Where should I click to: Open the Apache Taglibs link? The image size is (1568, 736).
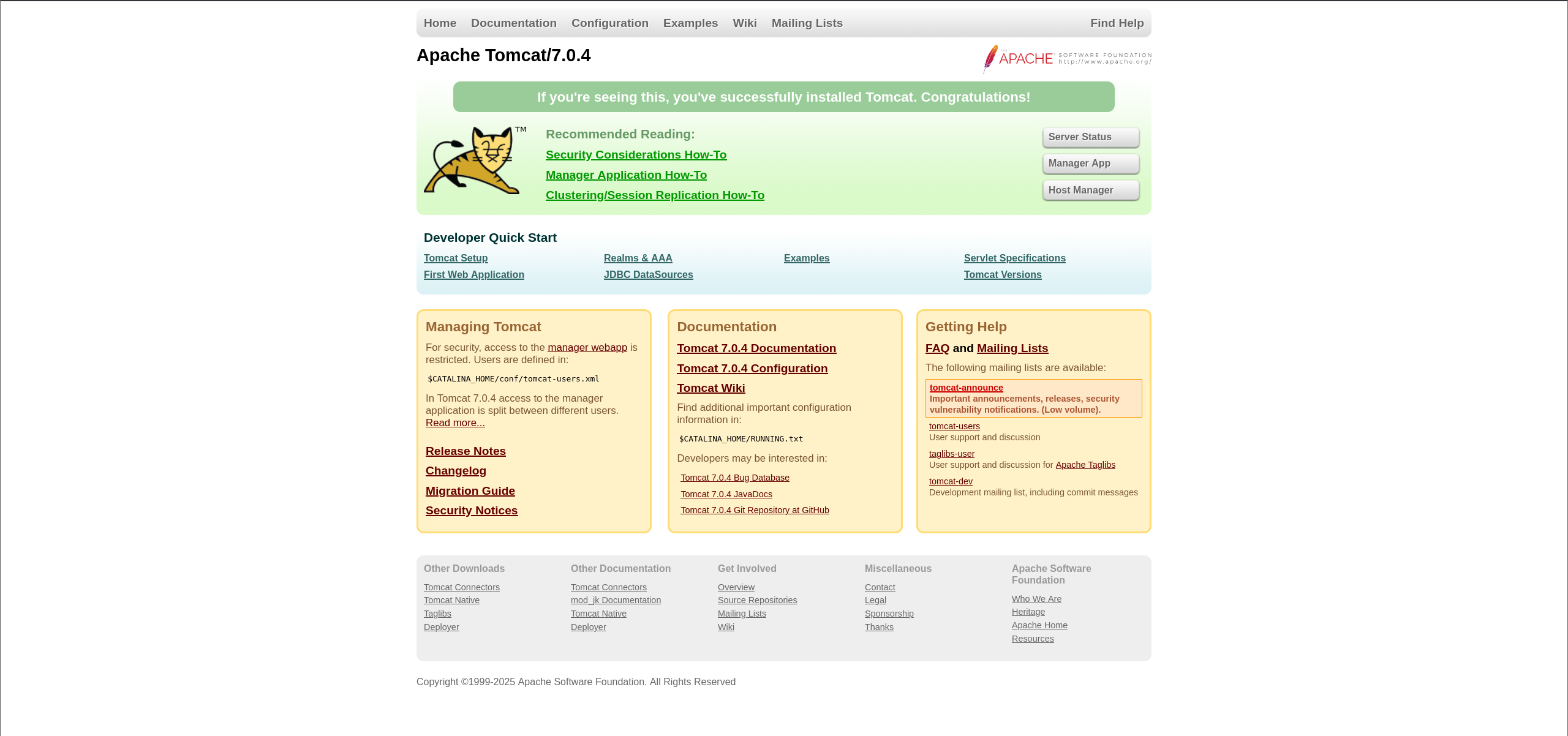coord(1085,465)
